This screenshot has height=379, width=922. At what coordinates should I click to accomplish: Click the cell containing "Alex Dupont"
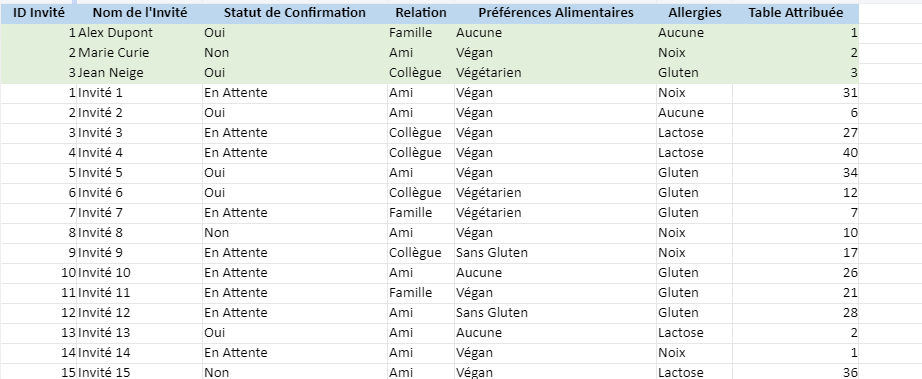[x=140, y=33]
